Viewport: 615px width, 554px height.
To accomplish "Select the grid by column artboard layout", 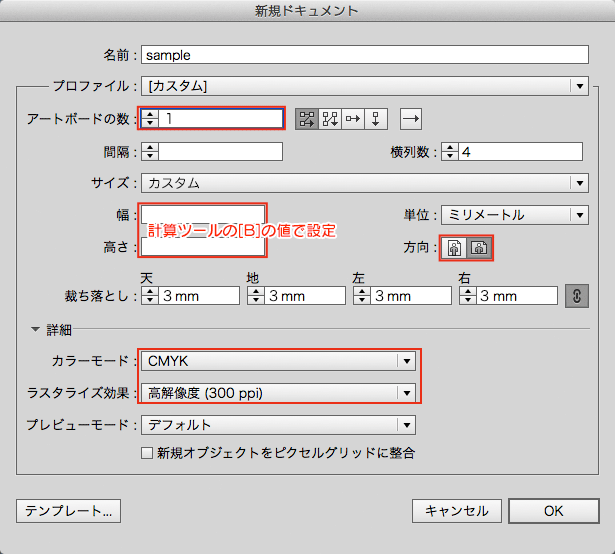I will point(329,118).
